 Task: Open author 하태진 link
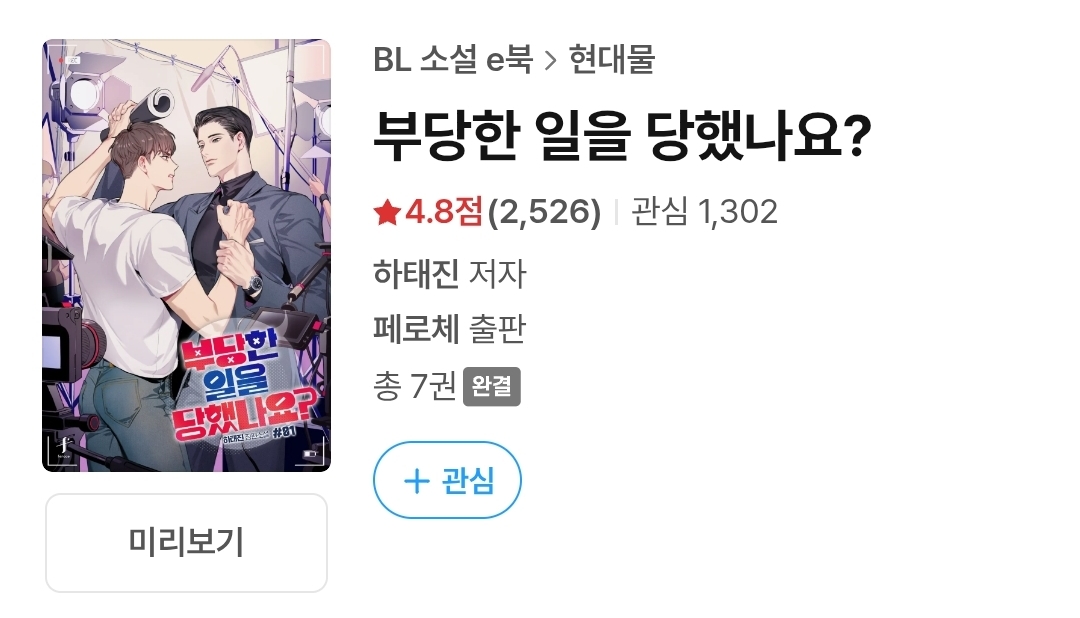pos(416,274)
